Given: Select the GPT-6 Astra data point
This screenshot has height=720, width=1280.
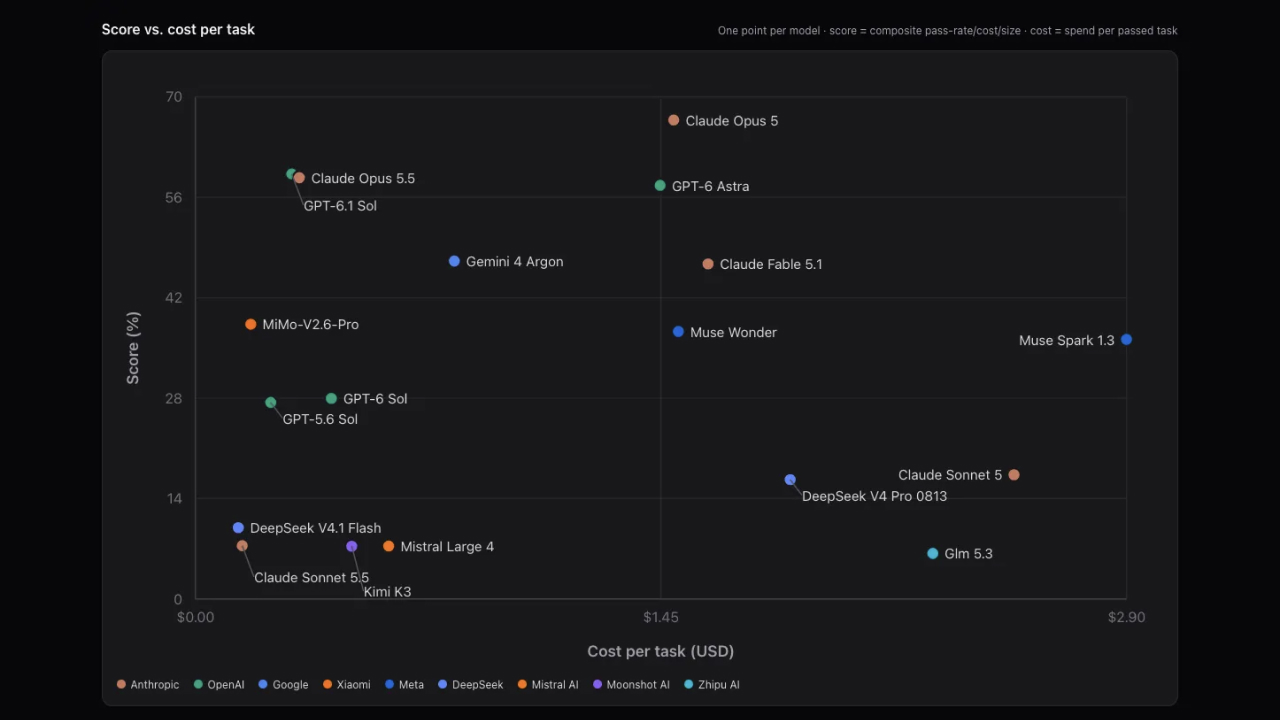Looking at the screenshot, I should click(660, 185).
